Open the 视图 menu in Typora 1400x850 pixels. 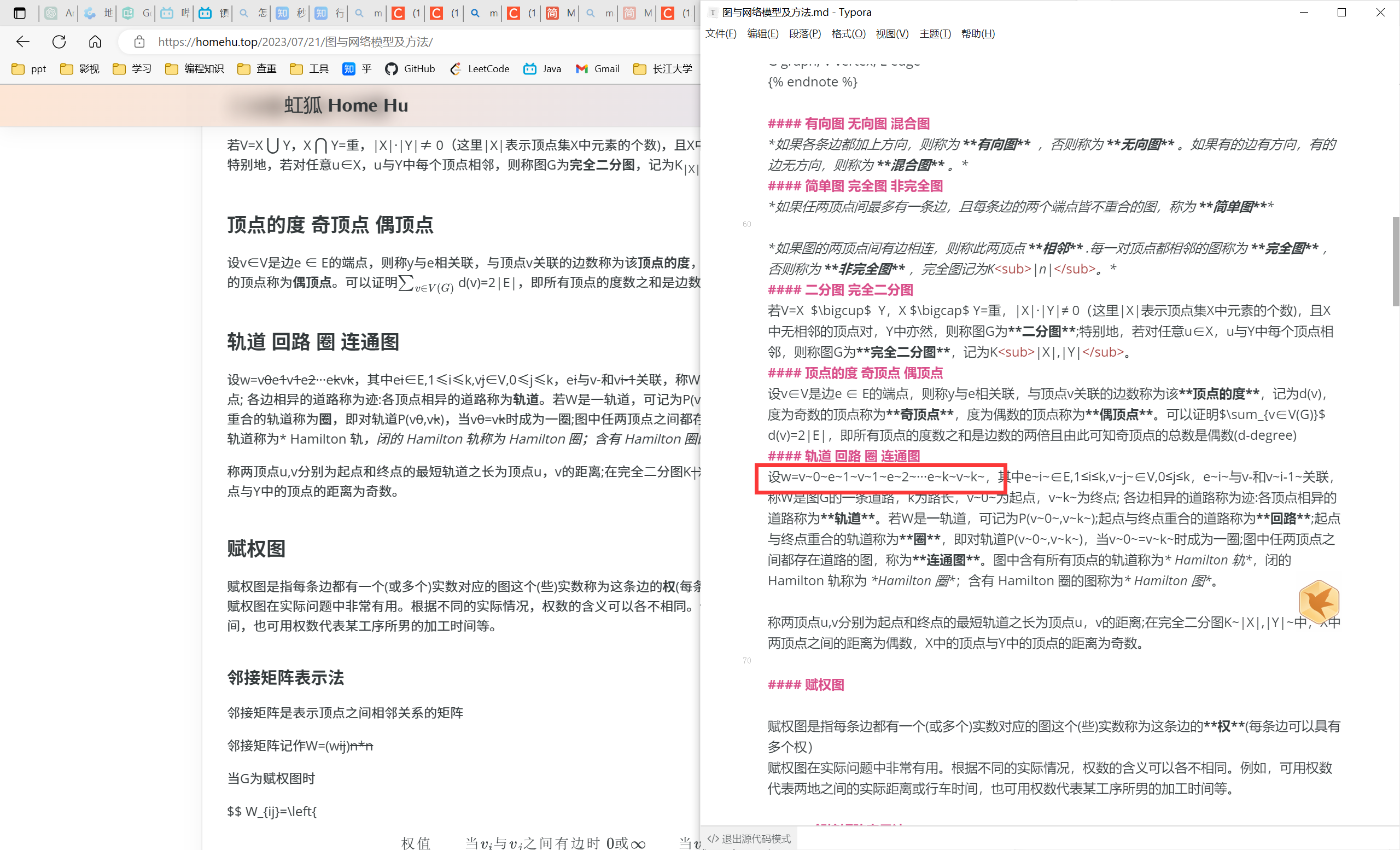click(891, 33)
